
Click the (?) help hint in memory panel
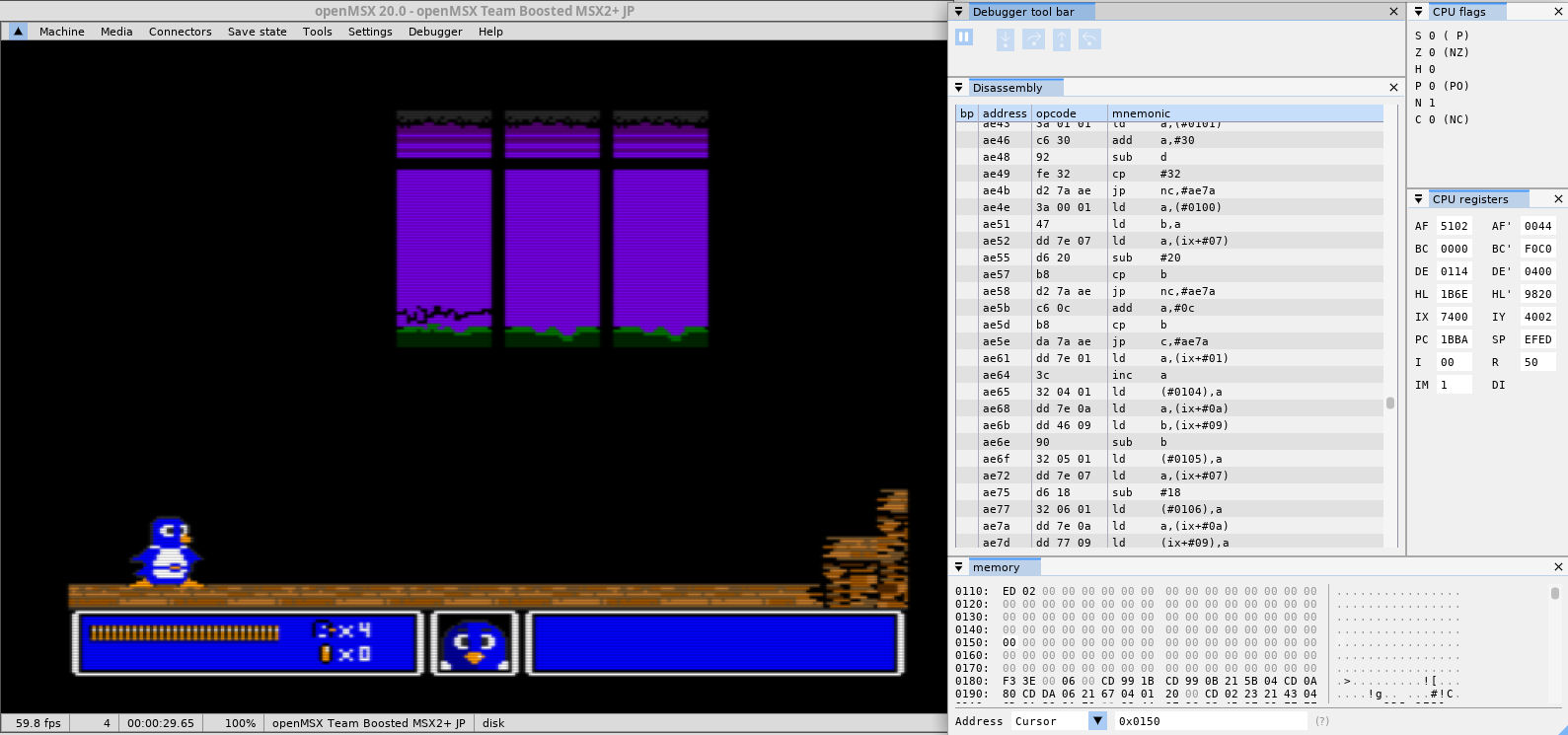[1321, 721]
